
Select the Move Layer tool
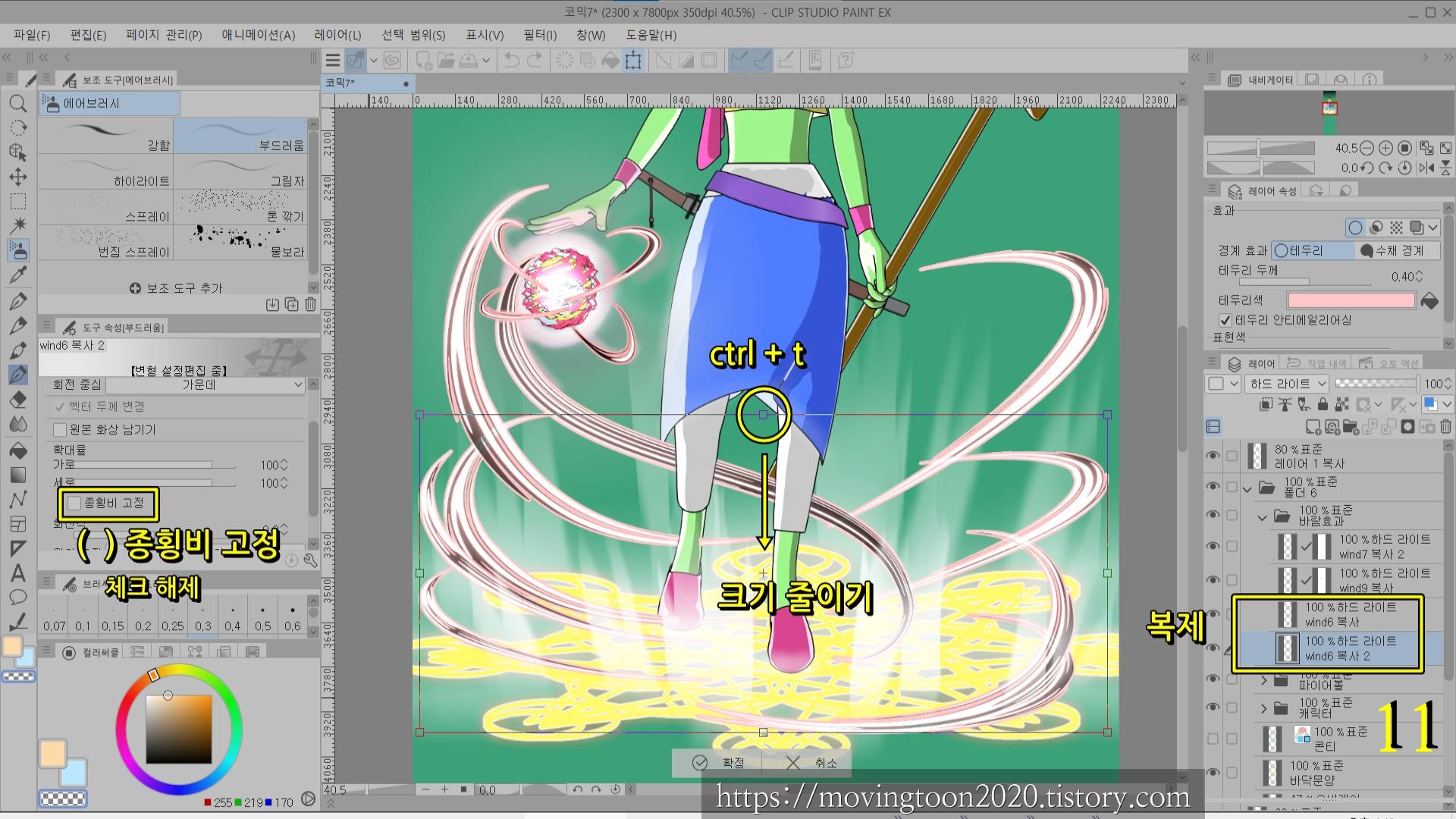coord(18,177)
